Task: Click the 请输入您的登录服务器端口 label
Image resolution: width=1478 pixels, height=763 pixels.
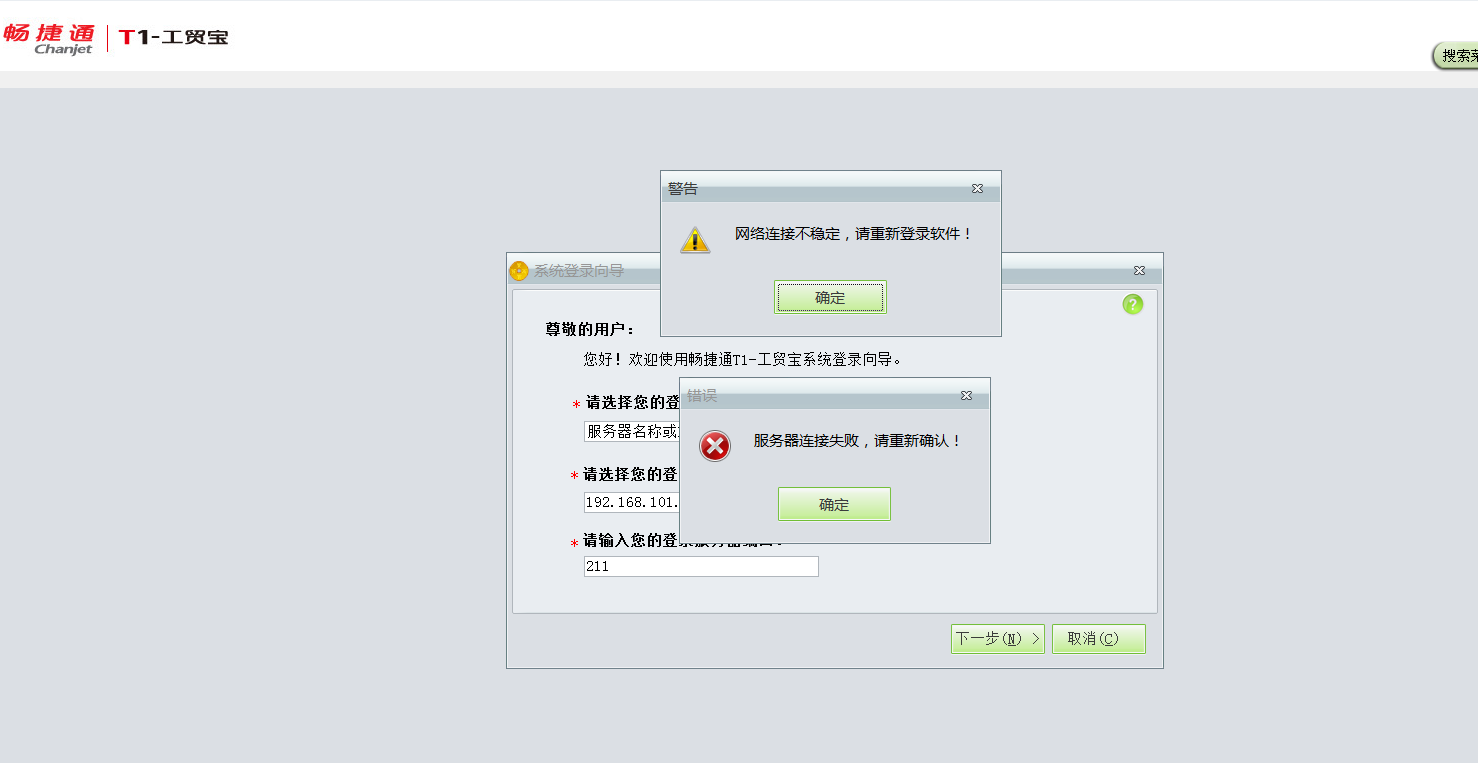Action: click(x=685, y=540)
